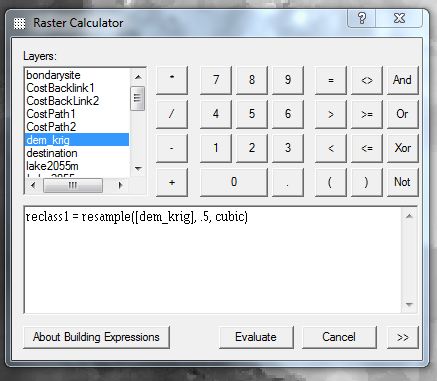Click the horizontal scrollbar thumb under layers
This screenshot has height=381, width=437.
[73, 185]
